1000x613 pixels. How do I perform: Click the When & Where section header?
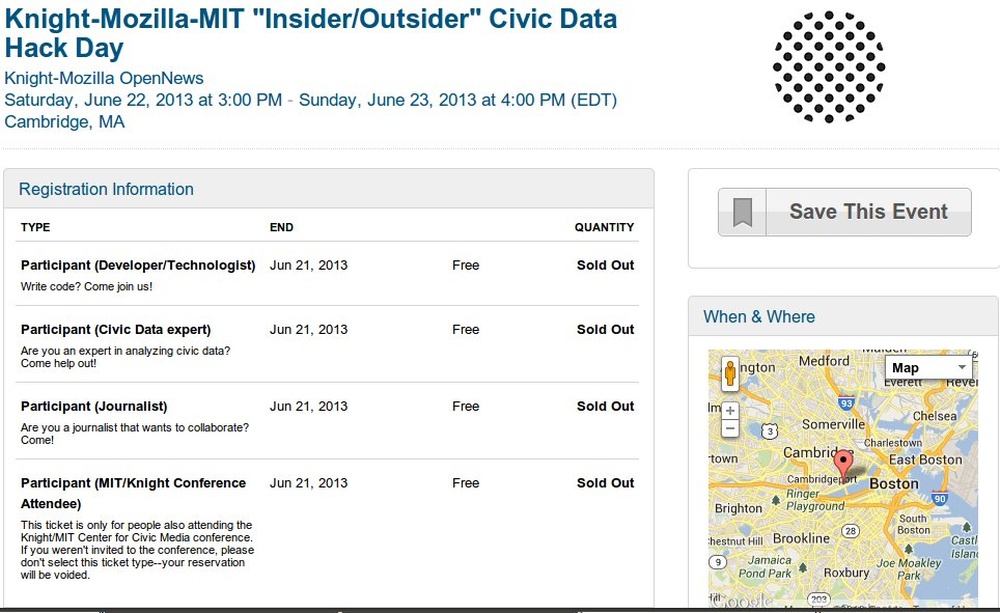(x=759, y=317)
